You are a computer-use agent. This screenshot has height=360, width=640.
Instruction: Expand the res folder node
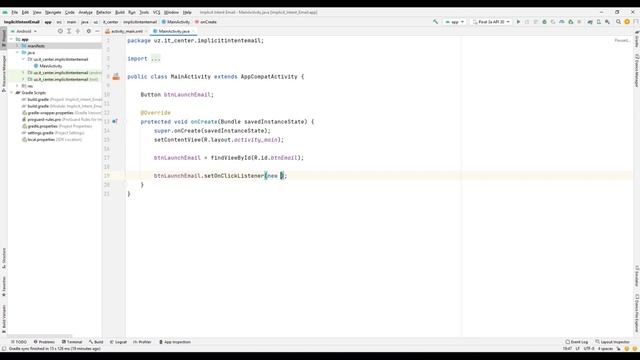click(x=18, y=86)
